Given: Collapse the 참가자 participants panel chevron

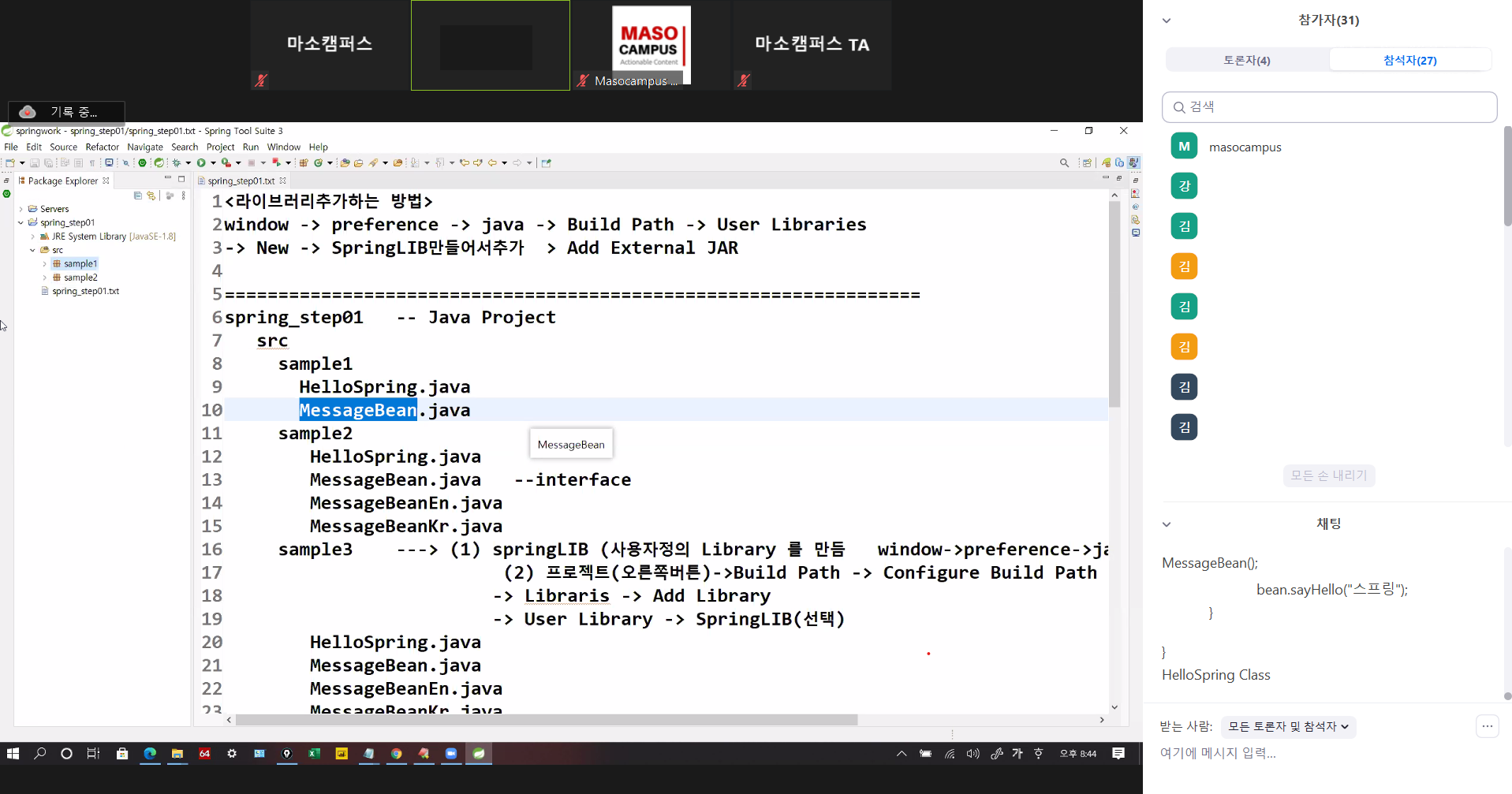Looking at the screenshot, I should pyautogui.click(x=1167, y=21).
